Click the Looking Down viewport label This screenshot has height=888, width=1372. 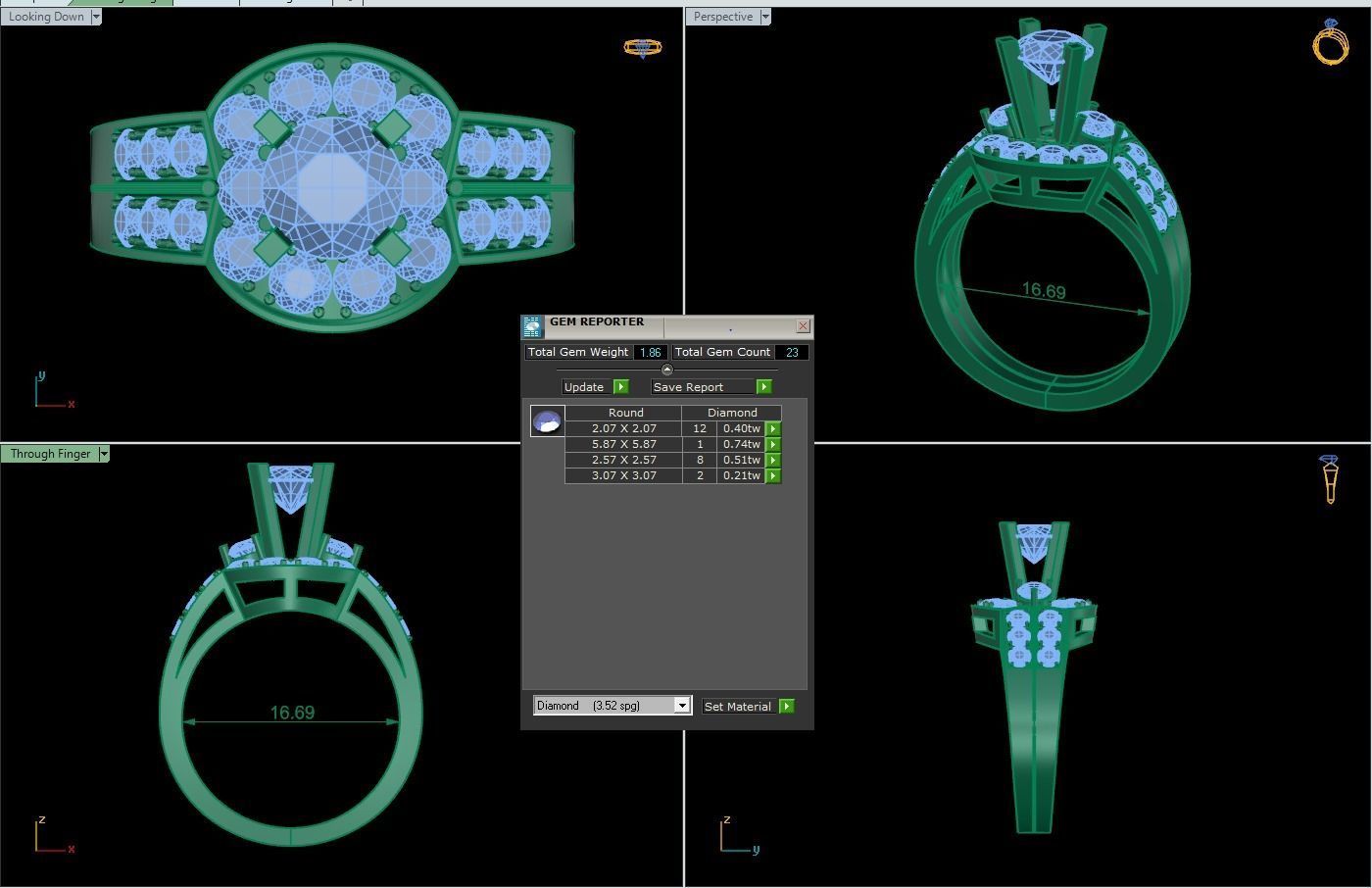click(46, 17)
